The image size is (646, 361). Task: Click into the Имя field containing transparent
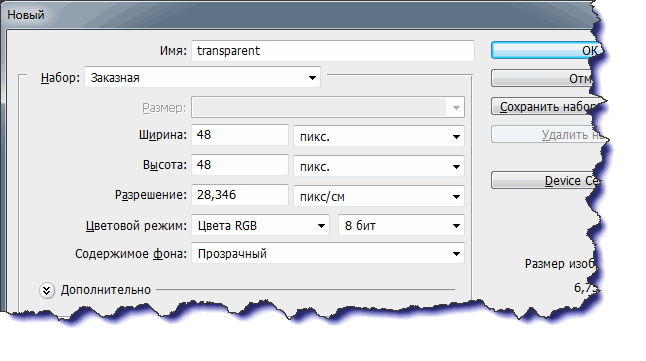pyautogui.click(x=333, y=51)
